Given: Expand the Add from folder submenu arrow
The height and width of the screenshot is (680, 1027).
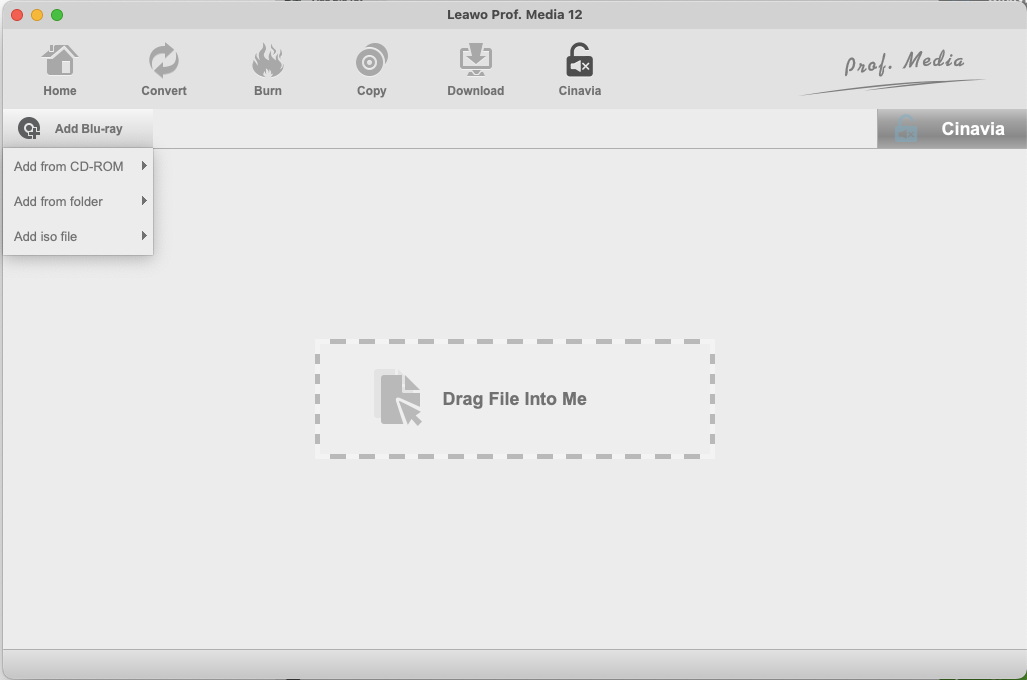Looking at the screenshot, I should click(143, 200).
